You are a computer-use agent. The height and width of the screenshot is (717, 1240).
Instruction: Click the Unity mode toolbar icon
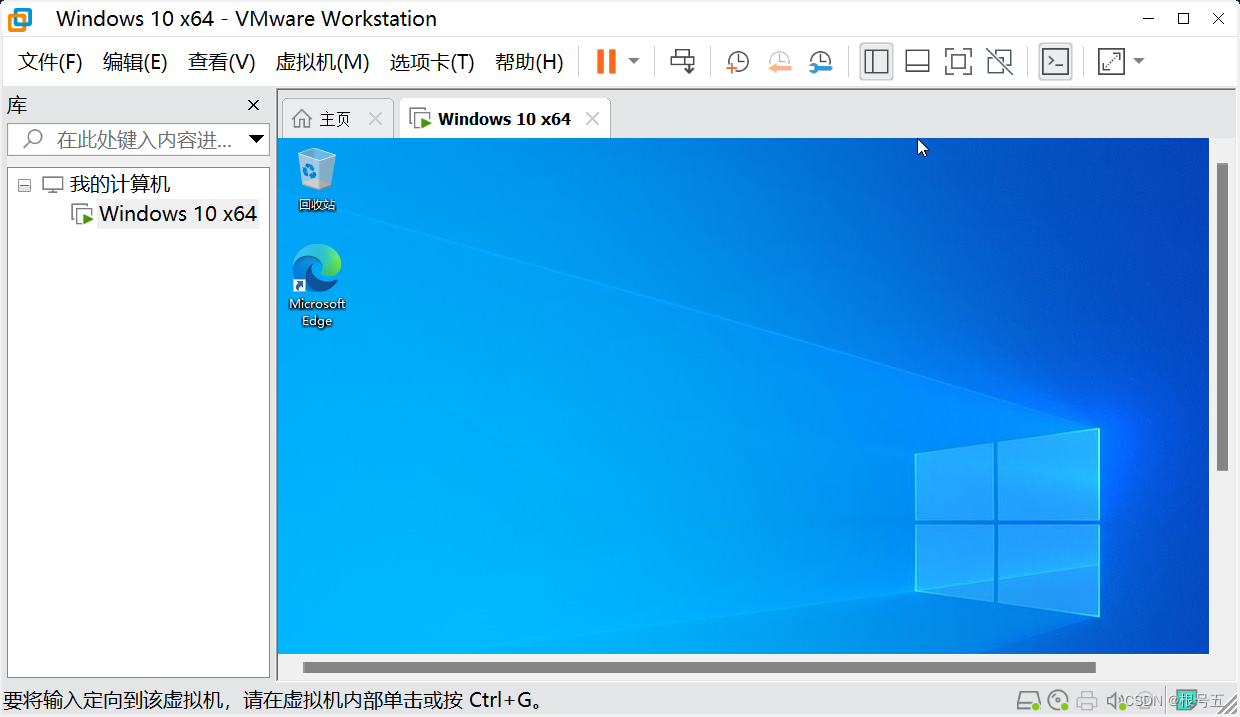tap(999, 61)
